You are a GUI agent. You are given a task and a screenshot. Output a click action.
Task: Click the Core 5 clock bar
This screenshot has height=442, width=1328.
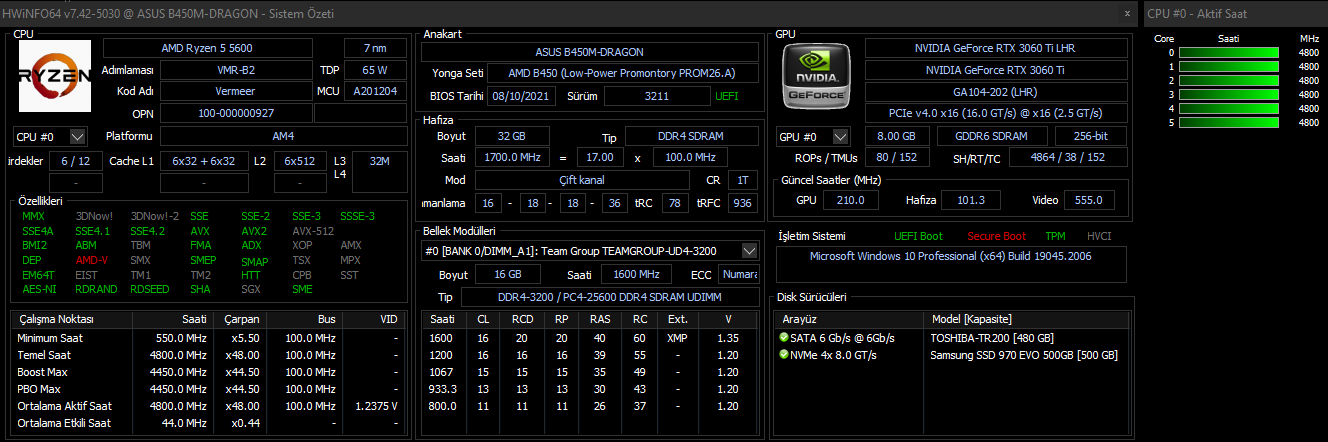click(1229, 122)
